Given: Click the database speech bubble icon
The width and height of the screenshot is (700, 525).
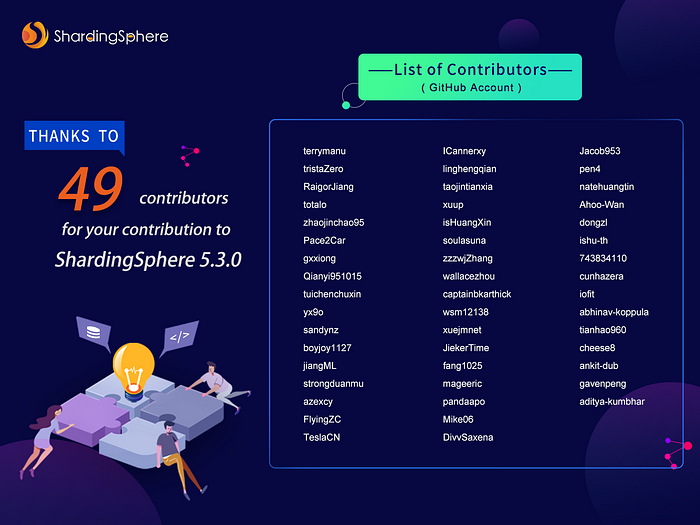Looking at the screenshot, I should click(93, 332).
